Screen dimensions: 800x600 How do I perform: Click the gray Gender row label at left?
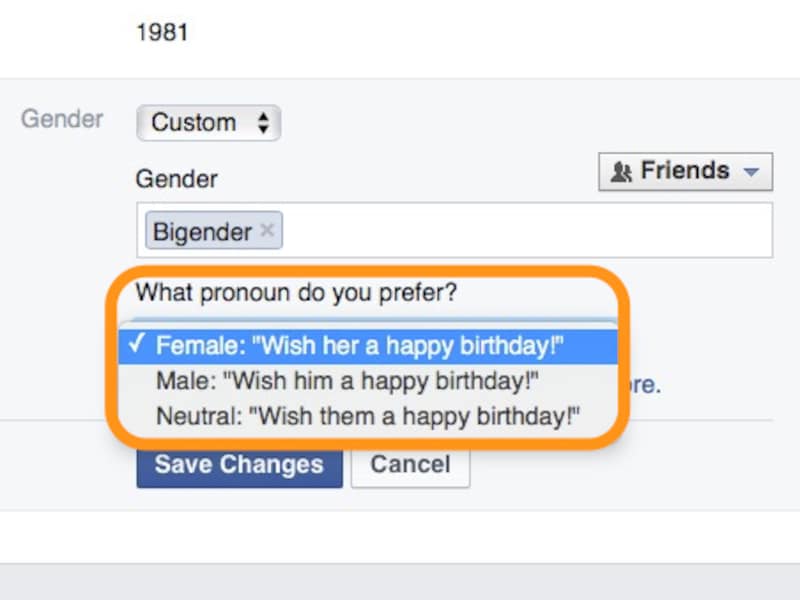coord(62,119)
